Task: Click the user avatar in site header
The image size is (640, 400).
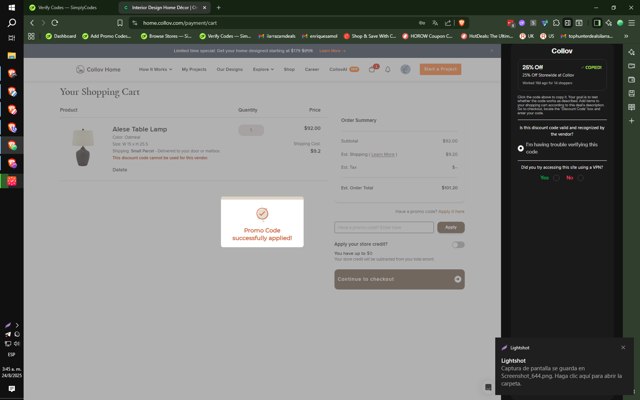Action: coord(405,69)
